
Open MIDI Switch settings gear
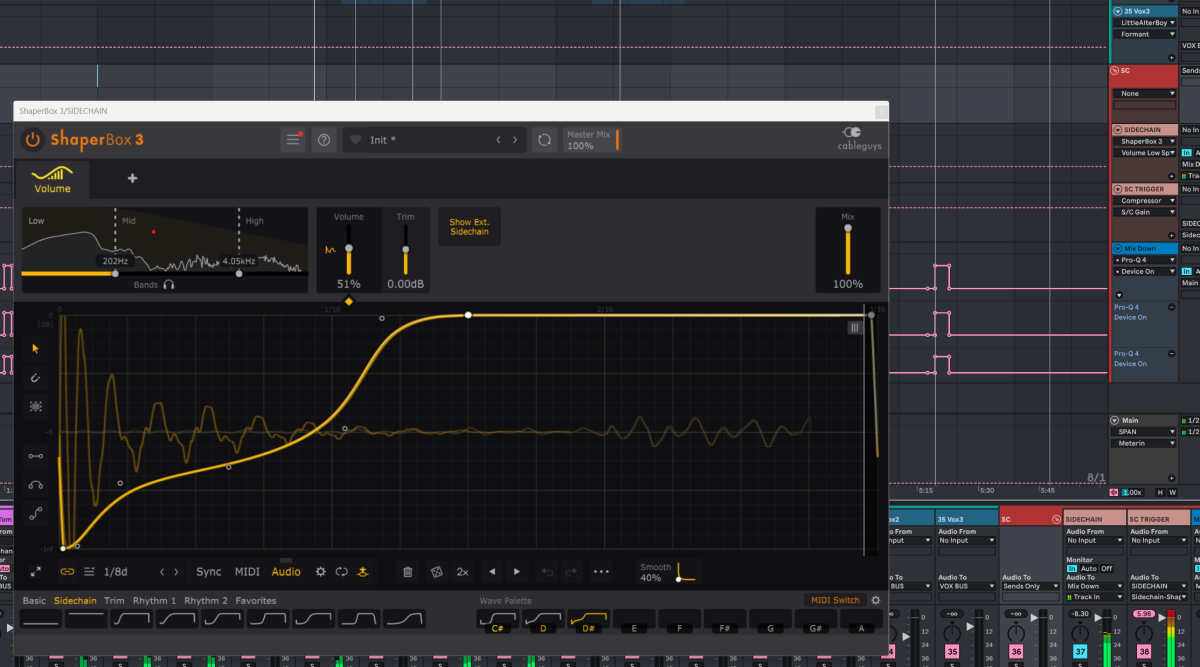tap(876, 600)
